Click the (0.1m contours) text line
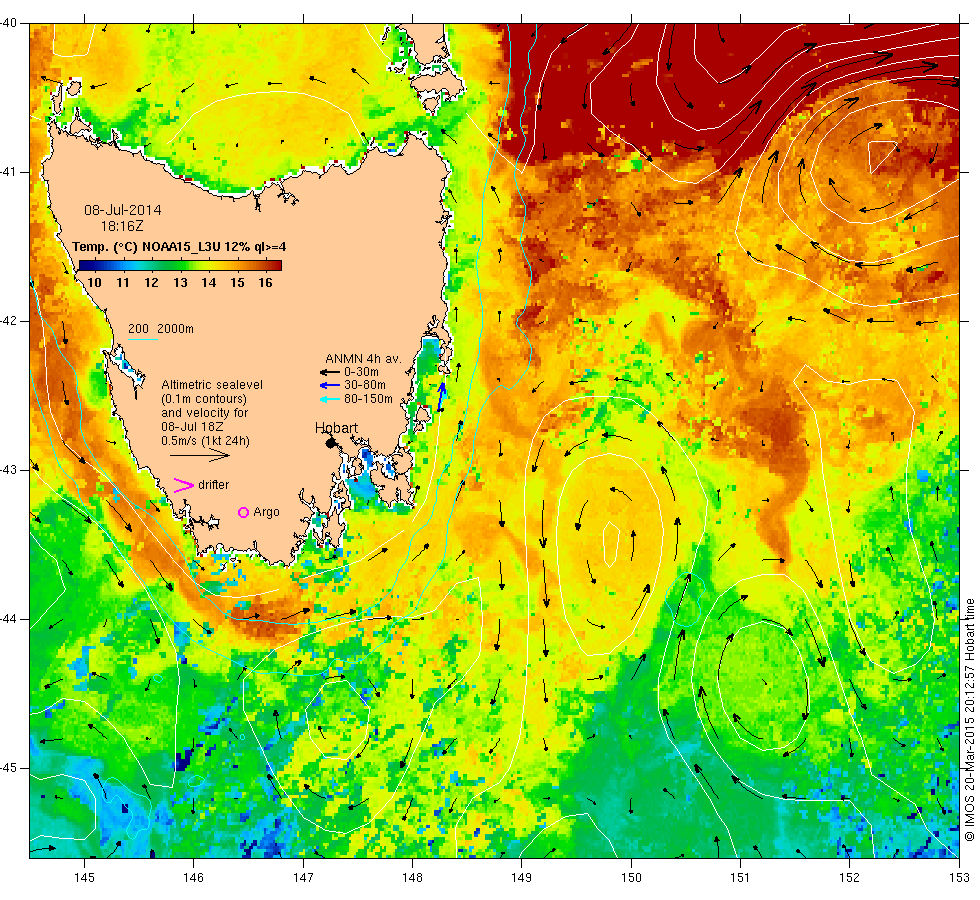 coord(204,399)
